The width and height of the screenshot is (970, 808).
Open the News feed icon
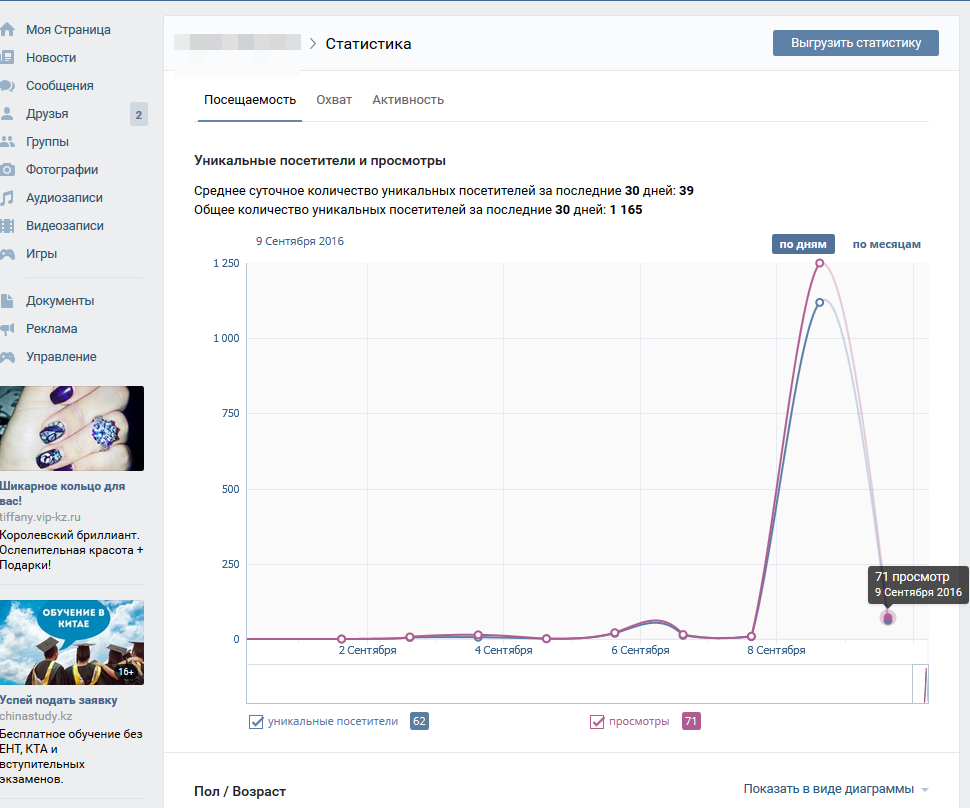(7, 58)
